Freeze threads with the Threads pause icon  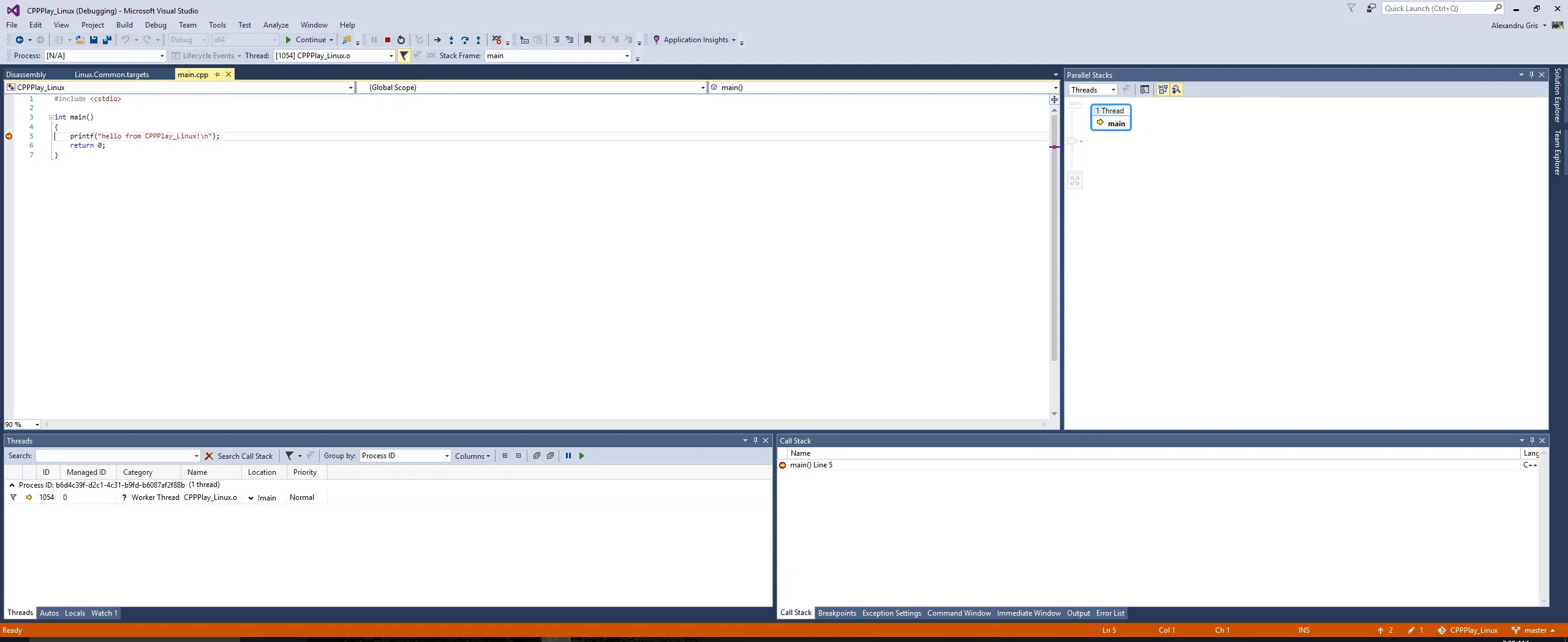tap(568, 456)
